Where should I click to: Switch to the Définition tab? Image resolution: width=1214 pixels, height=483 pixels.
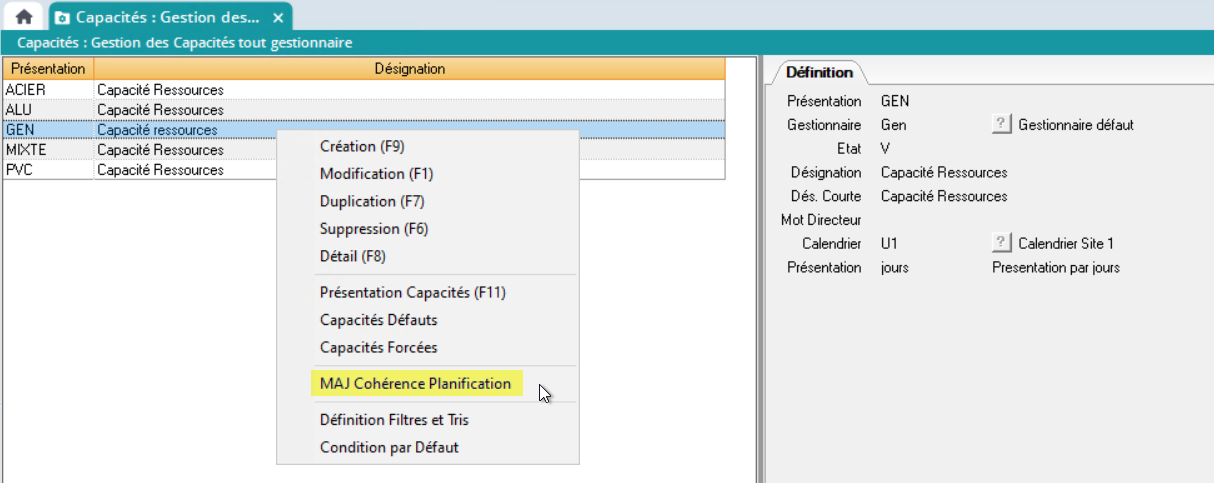819,72
